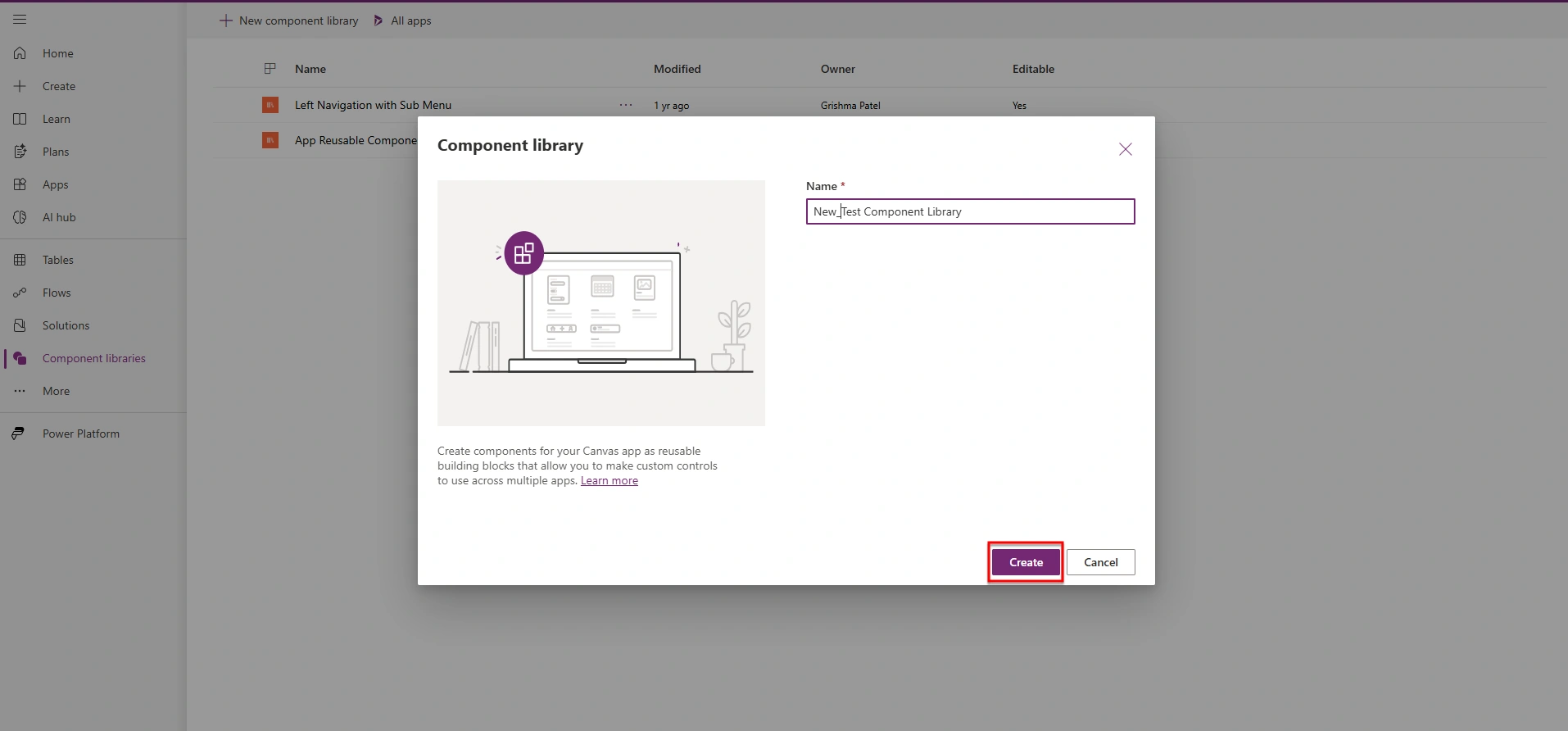1568x731 pixels.
Task: Sort by the Name column header
Action: (310, 69)
